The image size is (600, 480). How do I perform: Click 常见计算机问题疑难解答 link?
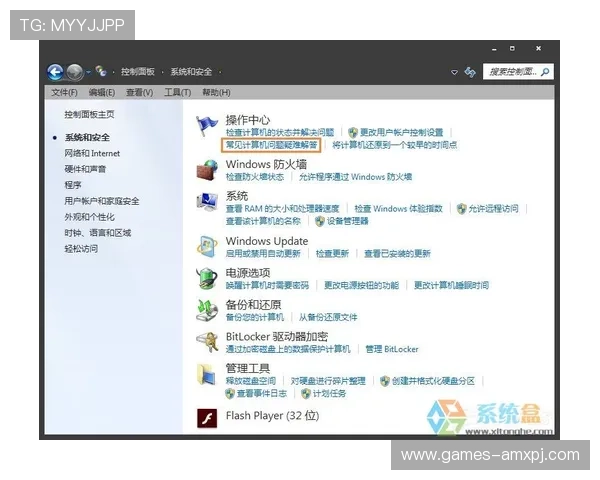[x=271, y=145]
